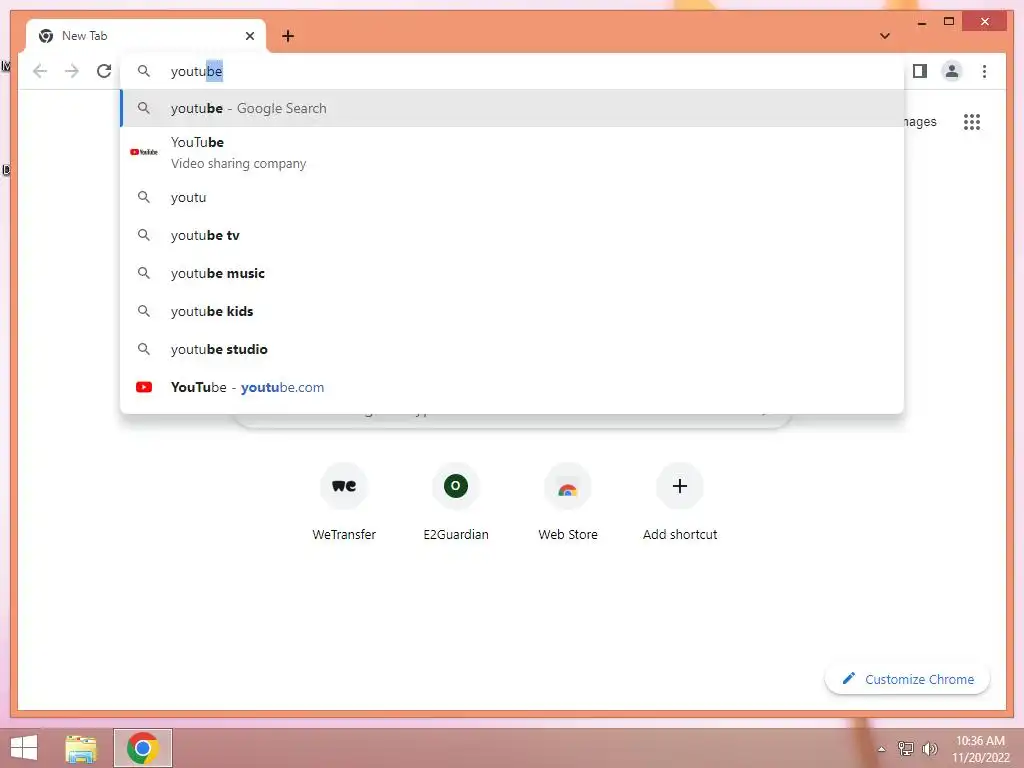This screenshot has height=768, width=1024.
Task: Click the Customize Chrome button
Action: 908,679
